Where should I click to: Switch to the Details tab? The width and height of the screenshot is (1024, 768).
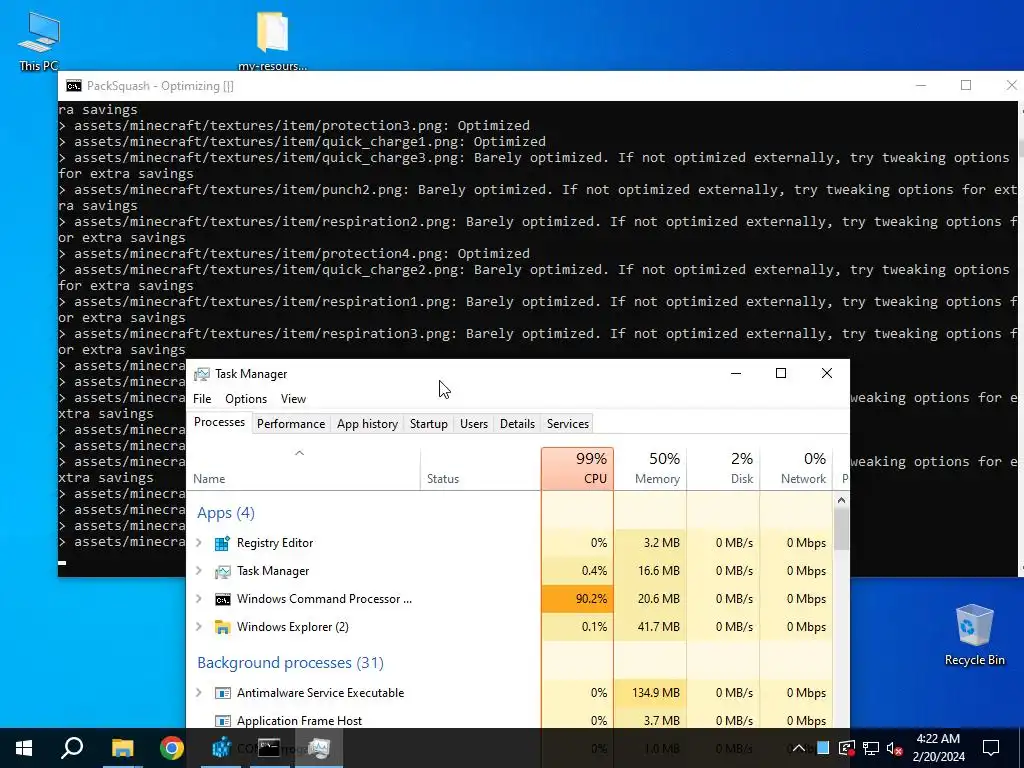(517, 424)
